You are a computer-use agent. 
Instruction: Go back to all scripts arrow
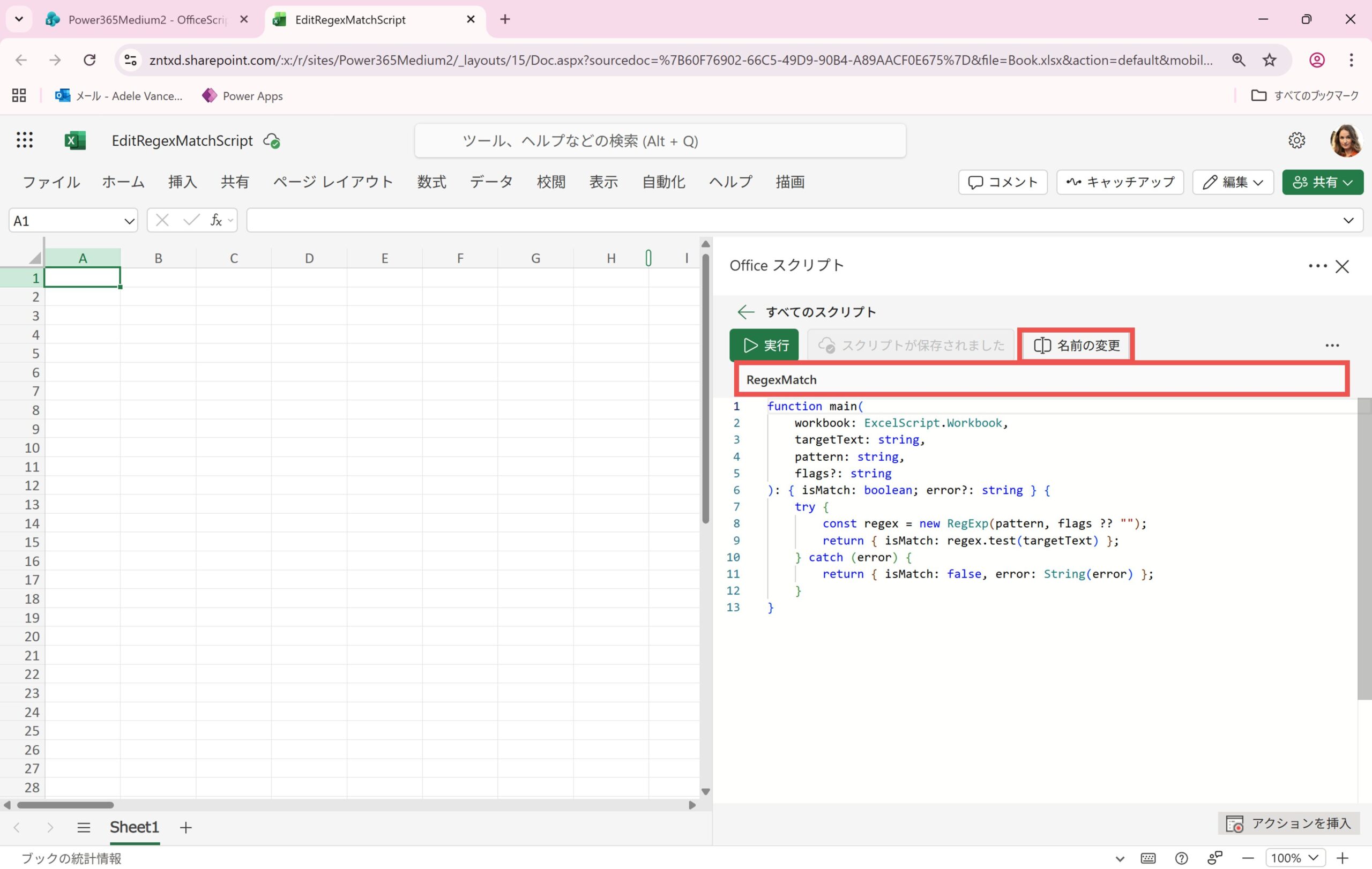coord(745,312)
